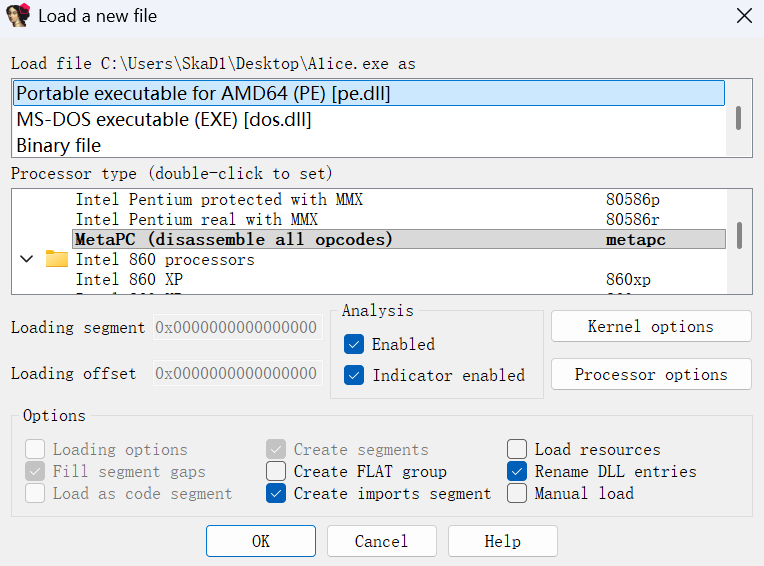The height and width of the screenshot is (566, 764).
Task: Click the processor list scrollbar
Action: point(739,235)
